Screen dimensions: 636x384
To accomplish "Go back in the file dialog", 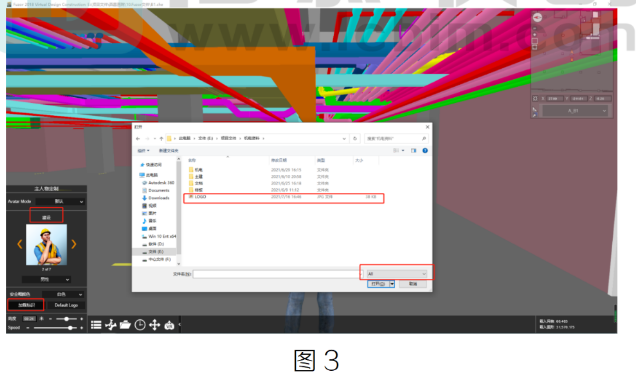I will click(x=138, y=139).
